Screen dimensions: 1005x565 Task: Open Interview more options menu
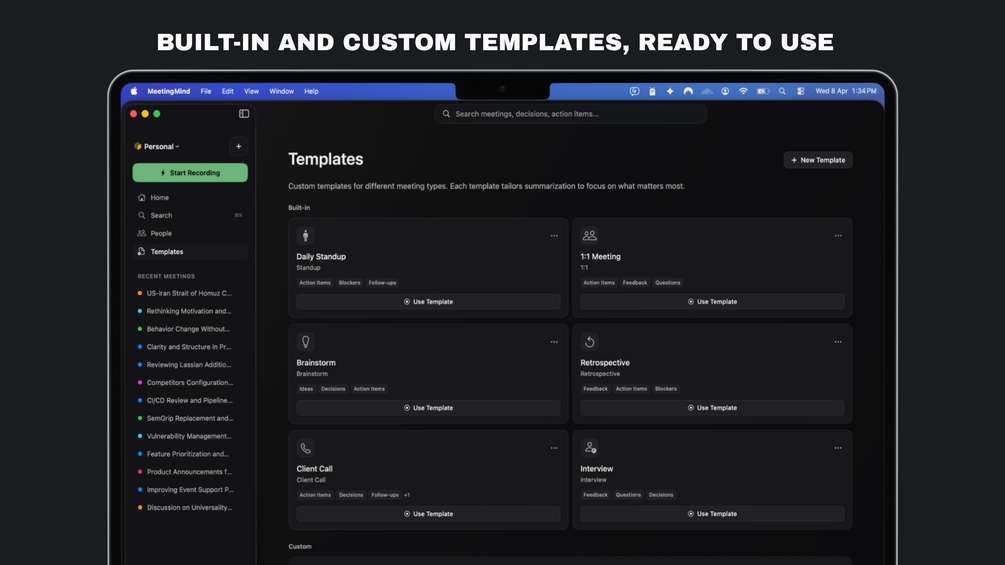click(838, 448)
